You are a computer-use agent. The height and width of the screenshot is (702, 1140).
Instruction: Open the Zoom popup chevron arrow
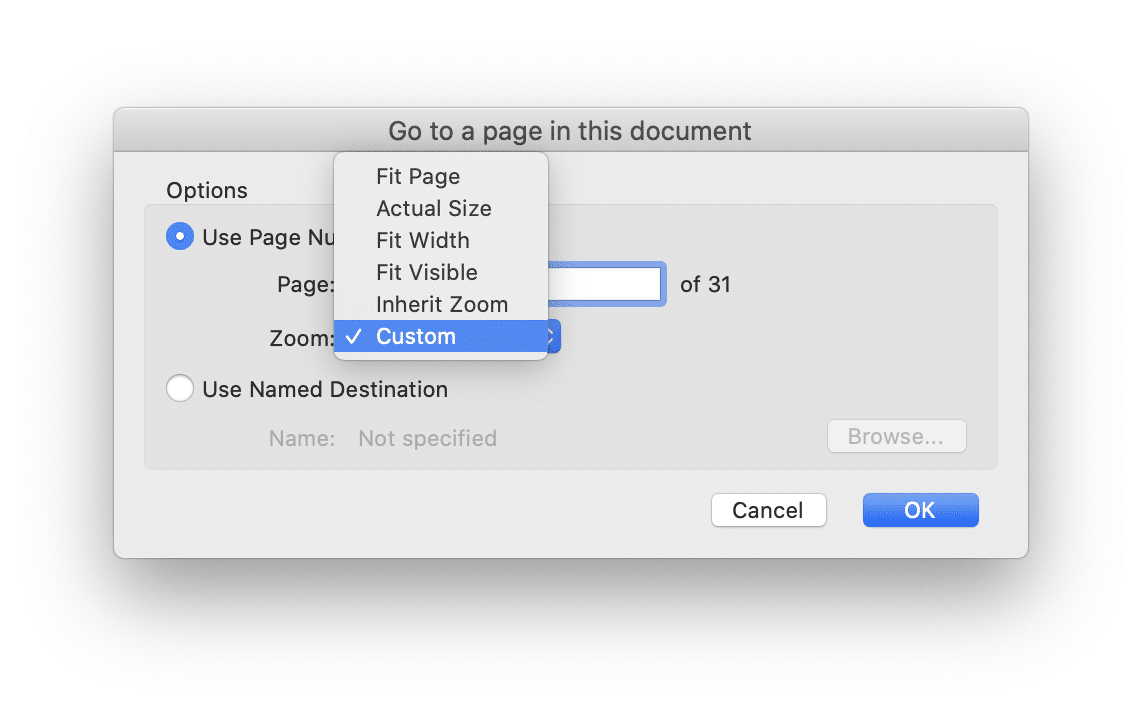click(549, 337)
